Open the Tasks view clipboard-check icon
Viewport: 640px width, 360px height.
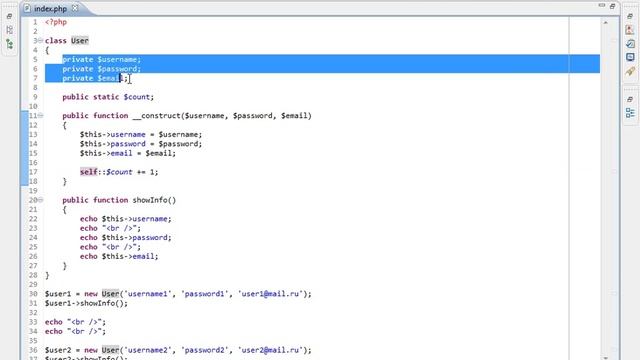(x=630, y=44)
